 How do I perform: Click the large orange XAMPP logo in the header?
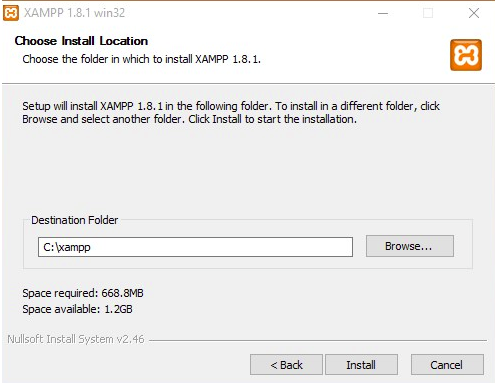coord(466,55)
